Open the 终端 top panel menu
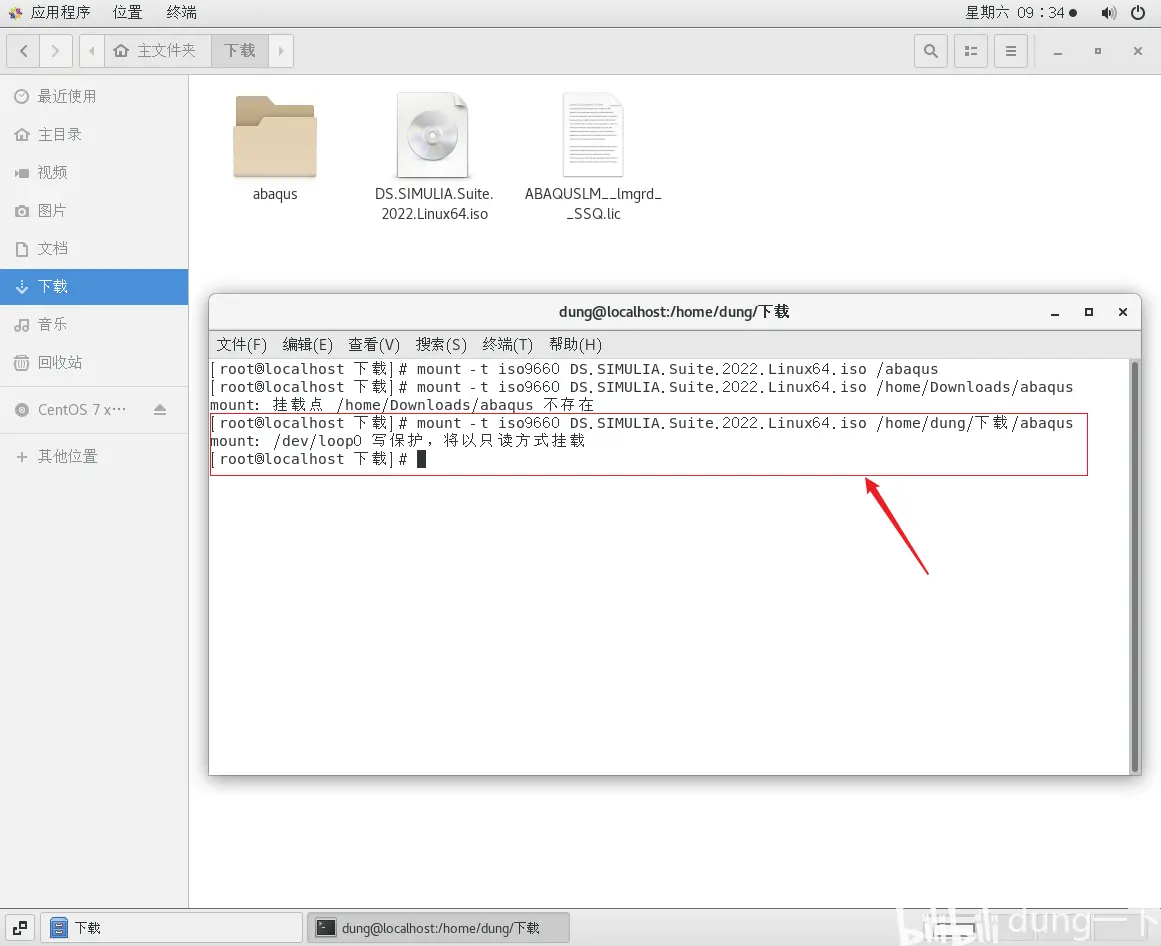 (x=181, y=13)
